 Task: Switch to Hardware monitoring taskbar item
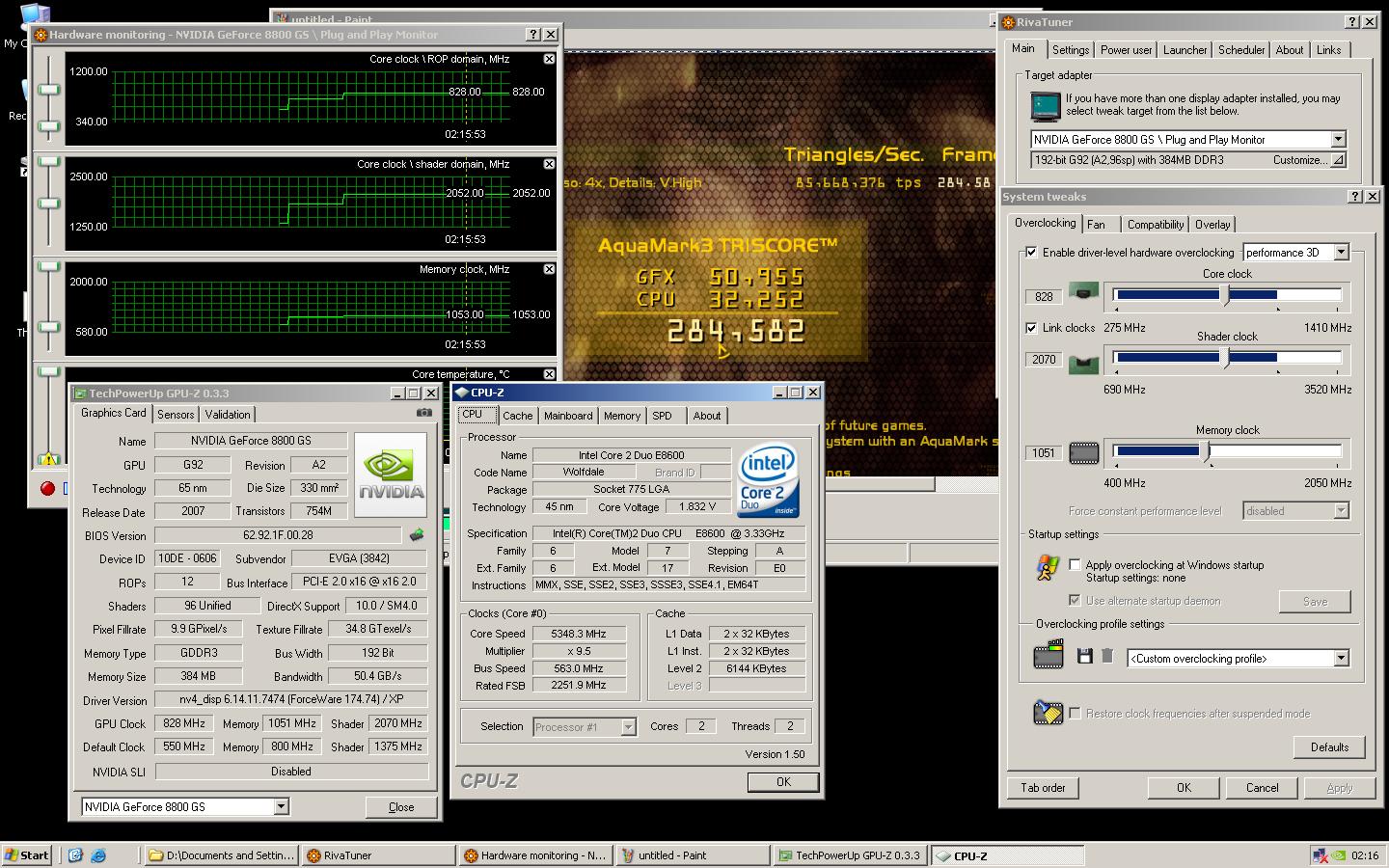coord(535,854)
